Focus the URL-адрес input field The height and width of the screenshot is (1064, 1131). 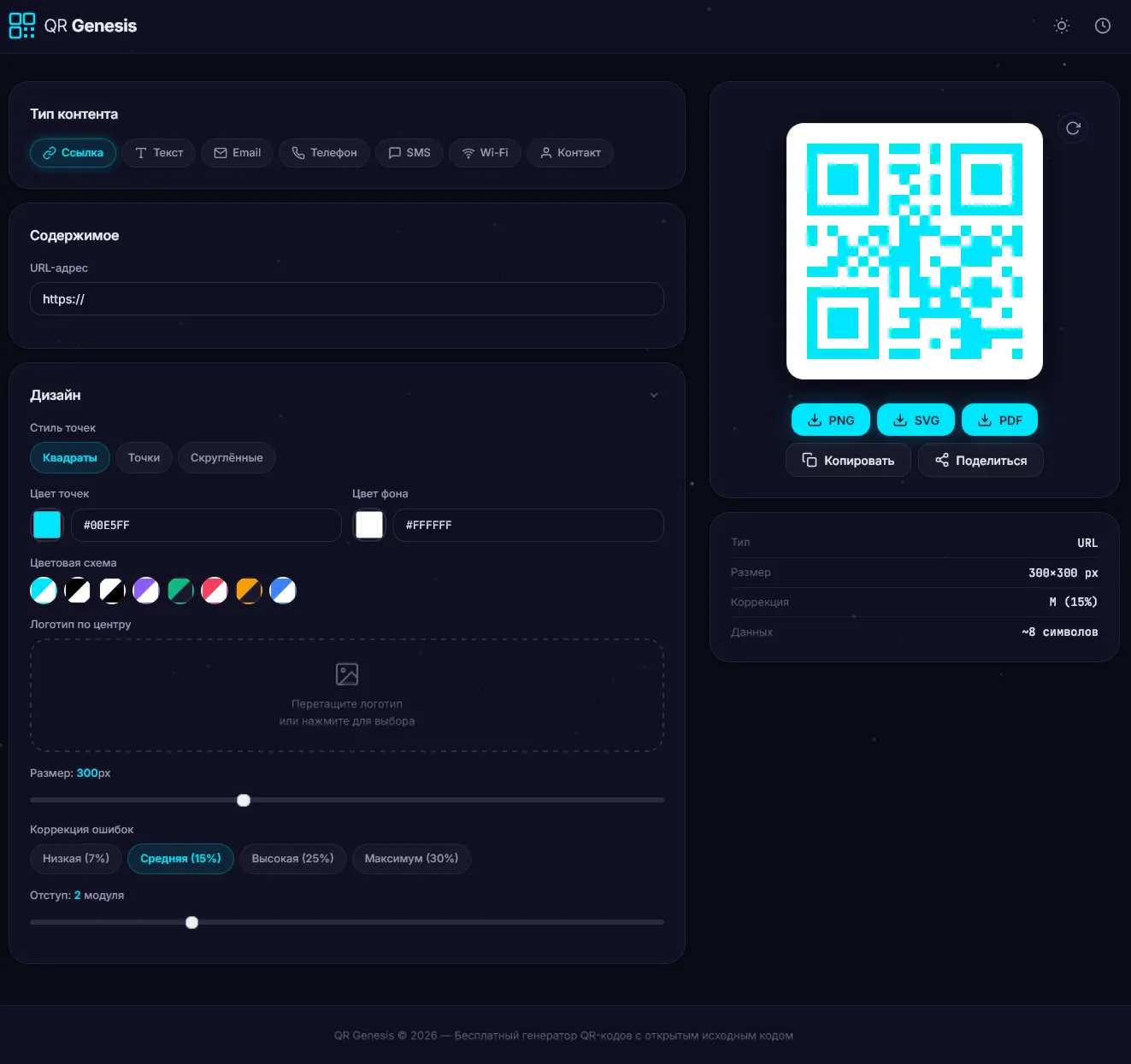(347, 299)
